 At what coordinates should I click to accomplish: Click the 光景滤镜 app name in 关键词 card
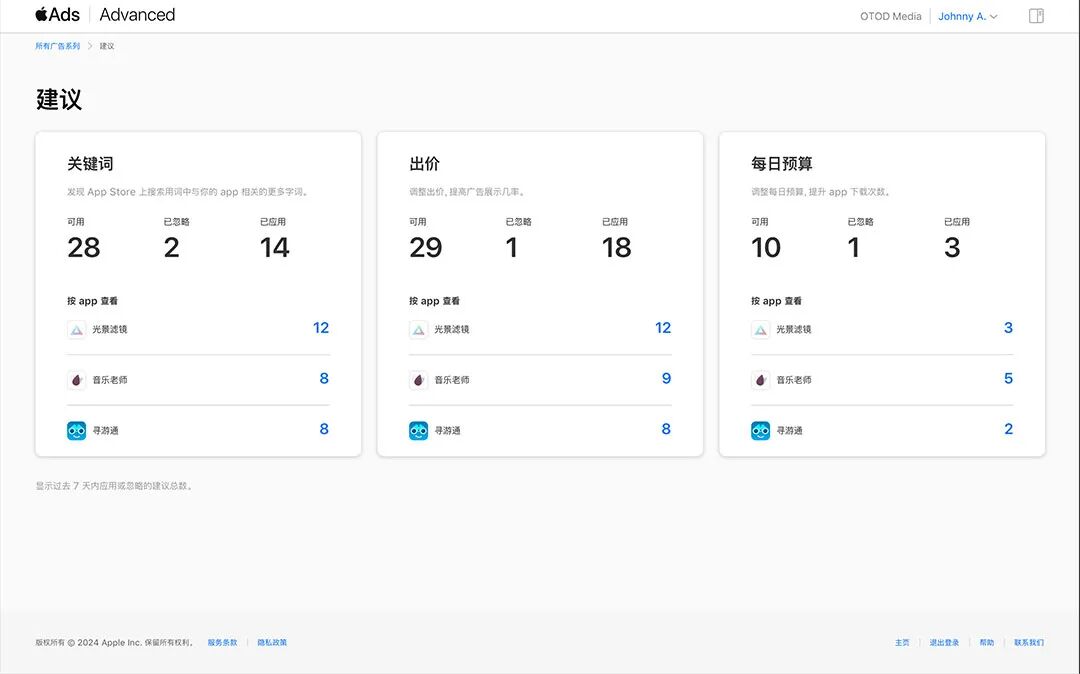tap(110, 330)
